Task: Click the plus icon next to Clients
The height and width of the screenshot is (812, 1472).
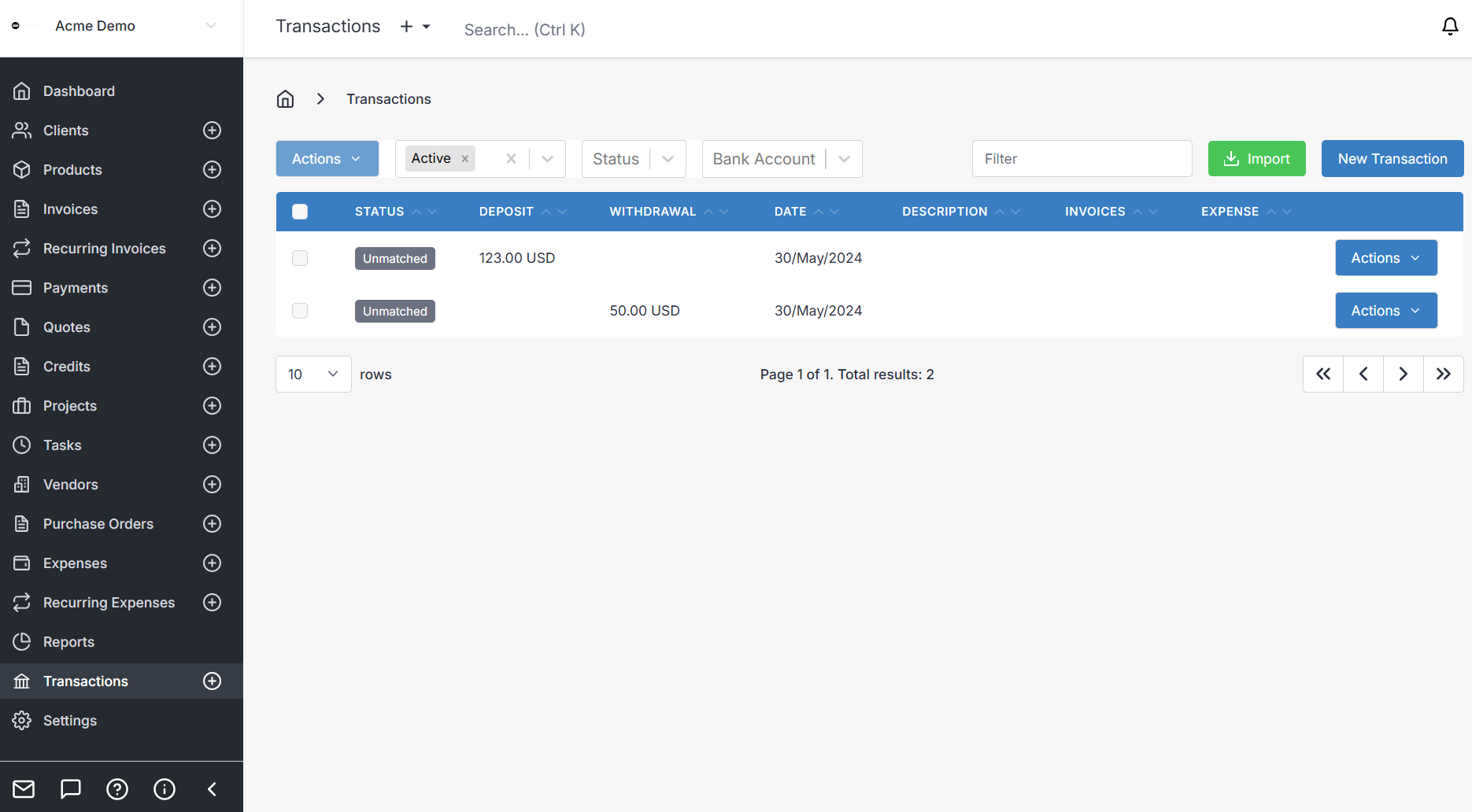Action: tap(212, 131)
